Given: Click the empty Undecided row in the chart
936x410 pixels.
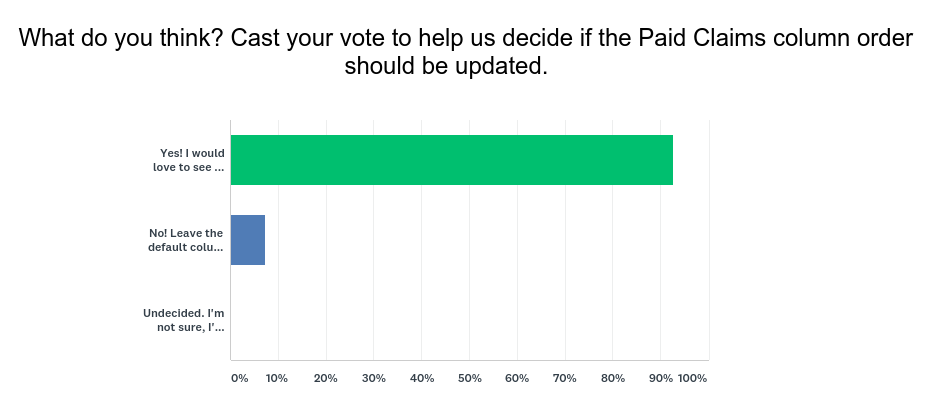Looking at the screenshot, I should (469, 320).
